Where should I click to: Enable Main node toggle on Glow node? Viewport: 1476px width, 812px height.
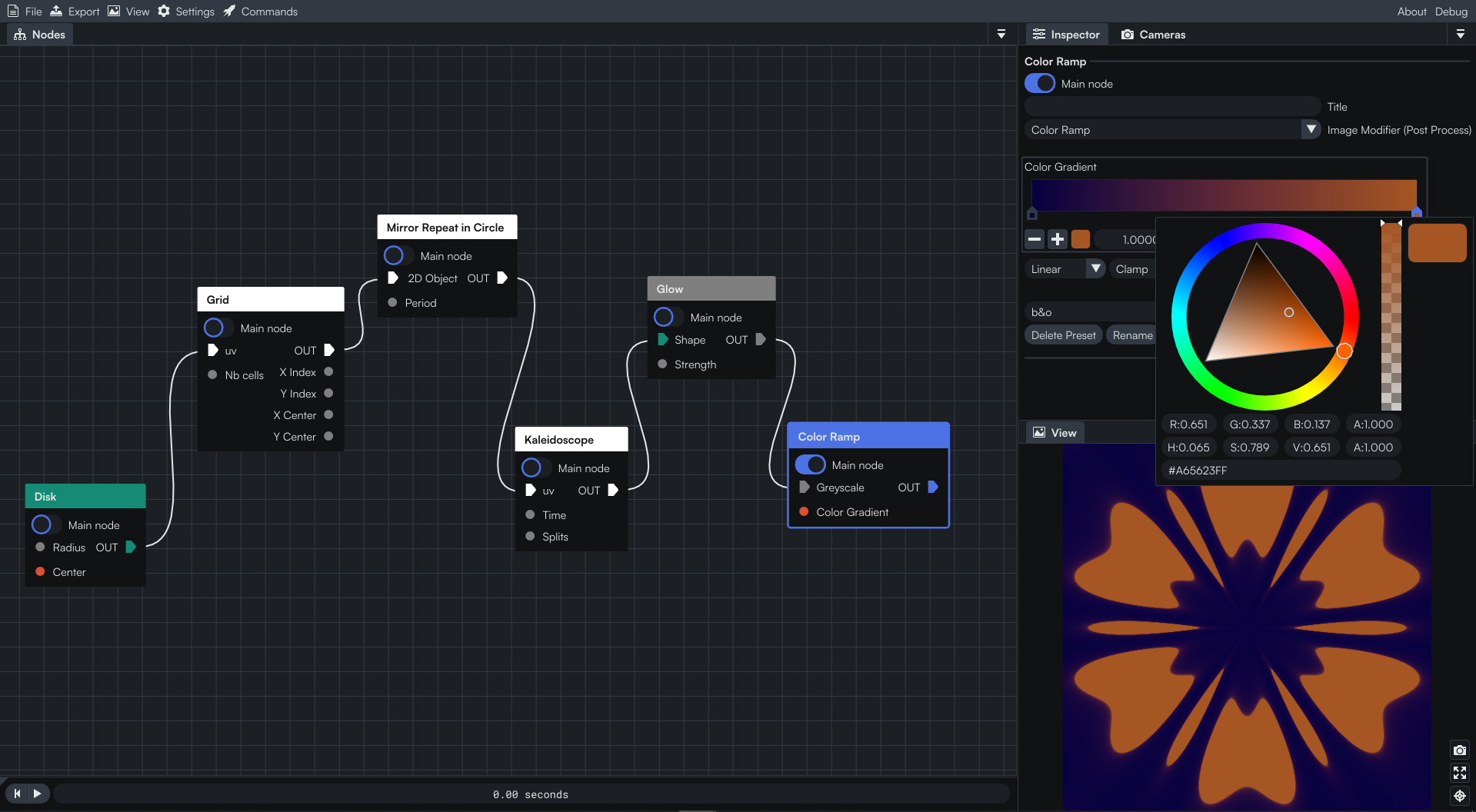[x=668, y=317]
